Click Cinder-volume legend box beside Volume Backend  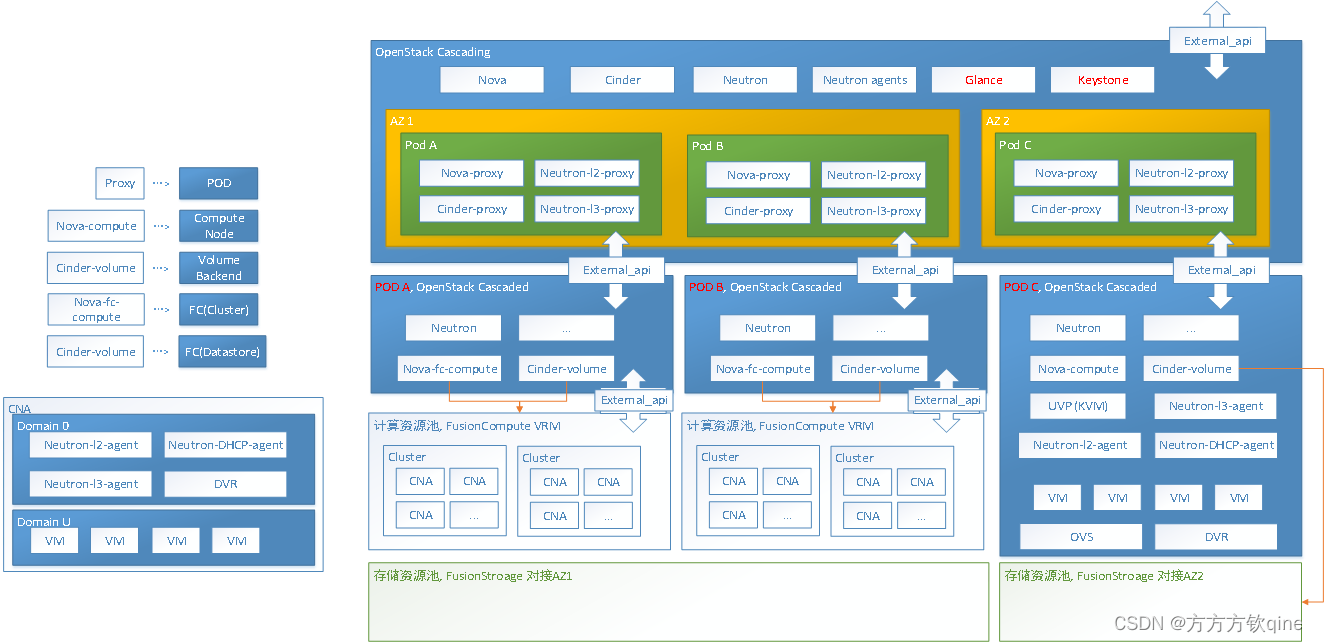(x=96, y=268)
